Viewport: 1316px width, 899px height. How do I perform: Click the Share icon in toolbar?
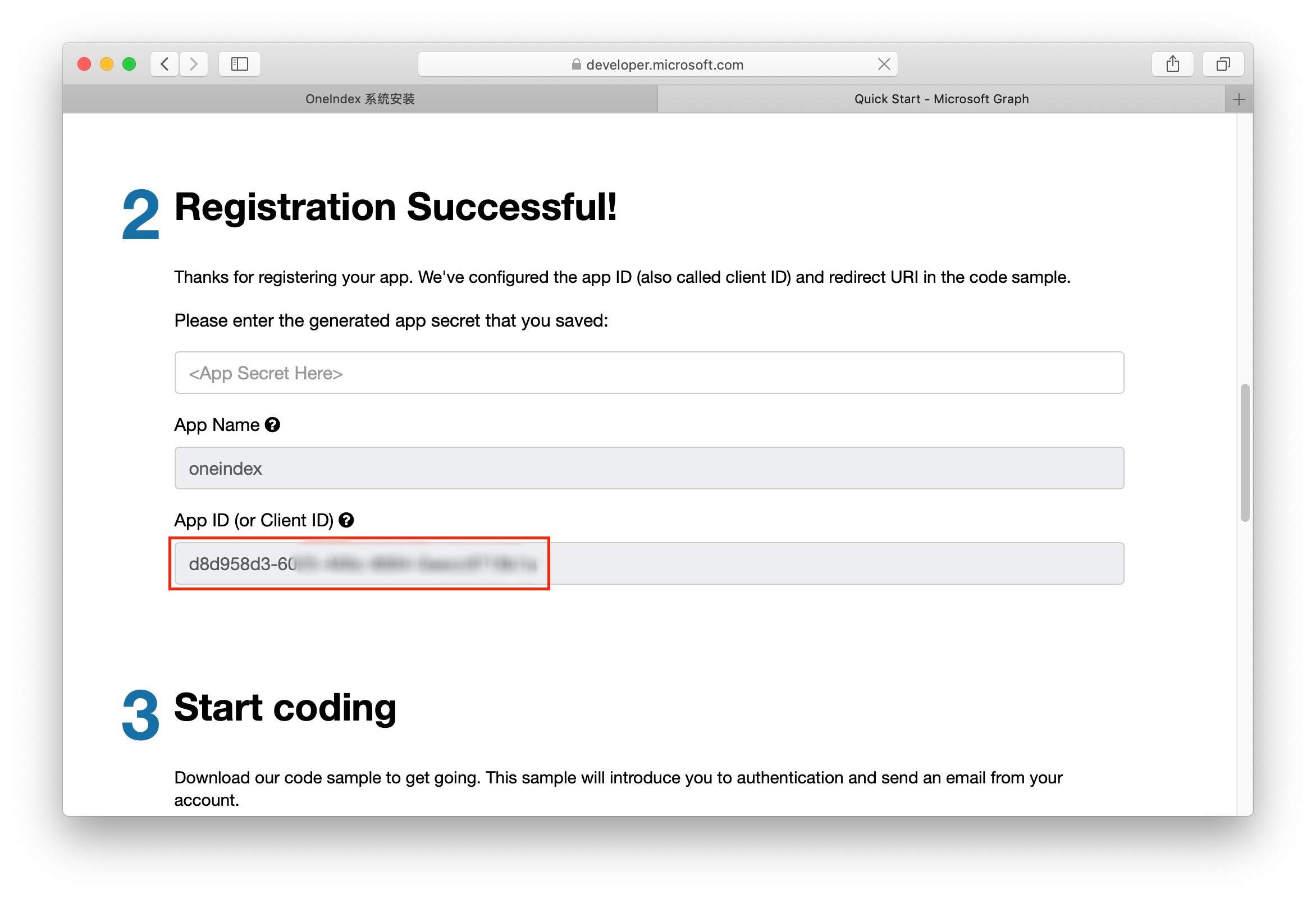pyautogui.click(x=1172, y=64)
